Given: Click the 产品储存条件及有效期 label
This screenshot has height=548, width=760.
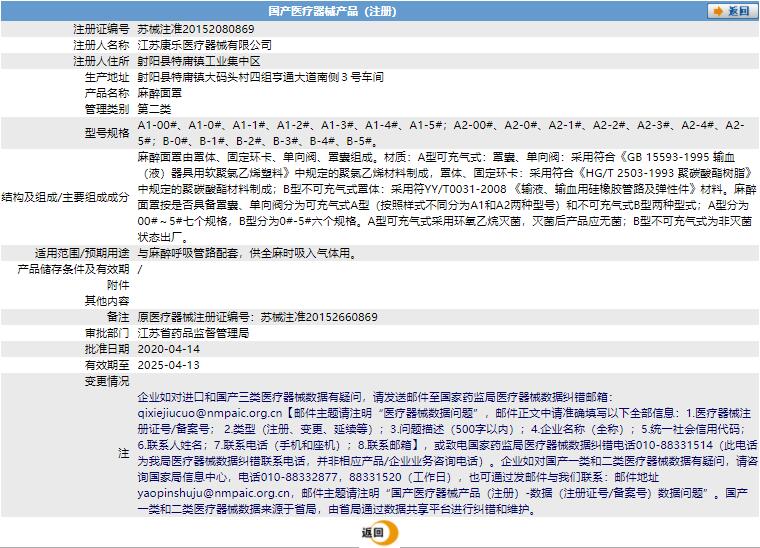Looking at the screenshot, I should (74, 269).
